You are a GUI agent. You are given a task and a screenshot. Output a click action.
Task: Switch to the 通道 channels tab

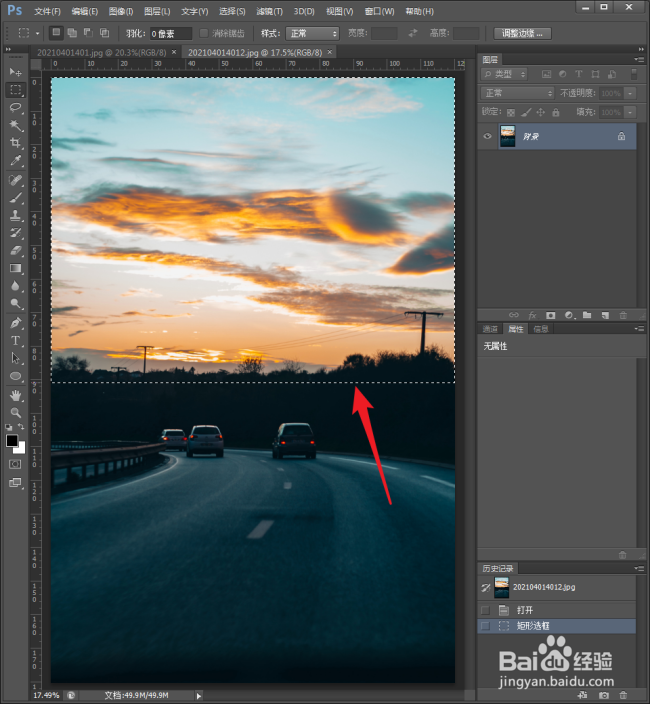click(x=490, y=329)
